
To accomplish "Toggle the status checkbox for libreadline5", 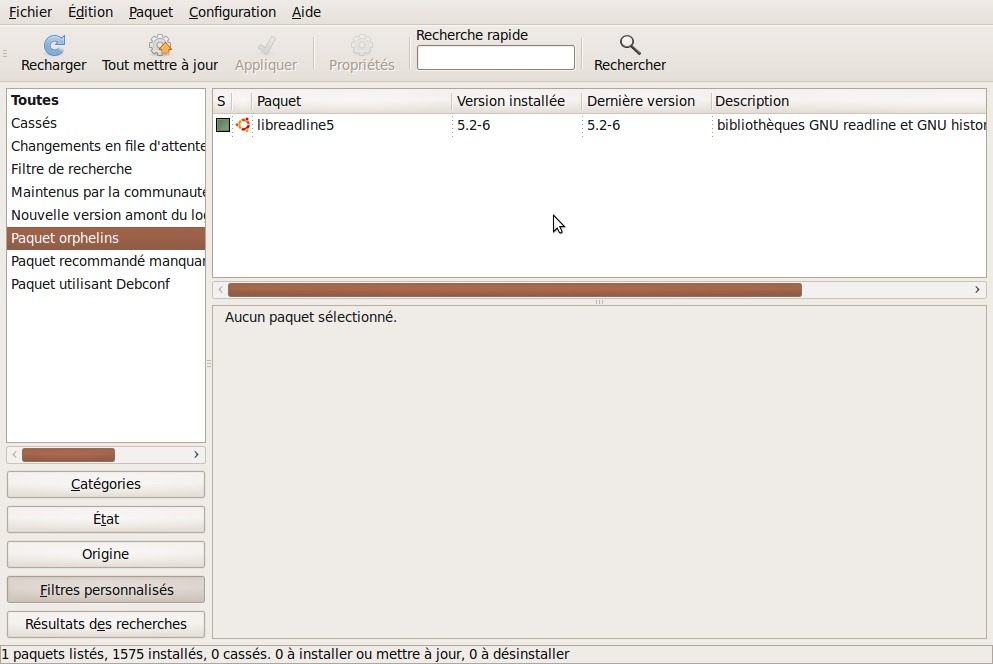I will pyautogui.click(x=222, y=125).
